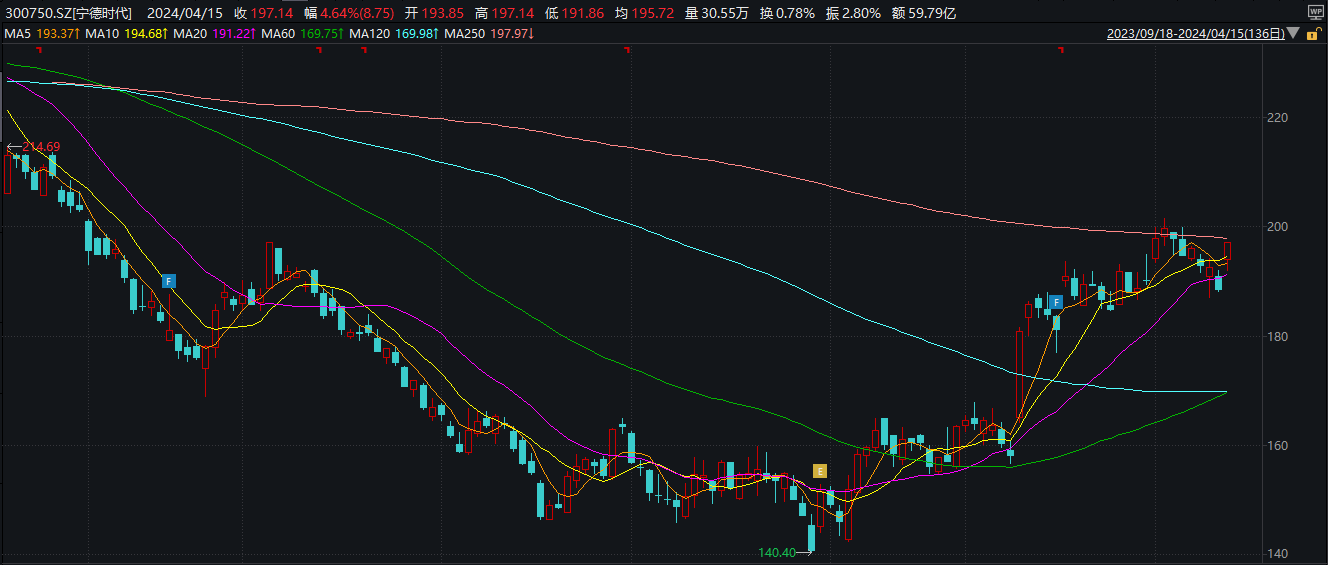Screen dimensions: 1328x565
Task: Click the MA5 indicator label
Action: pyautogui.click(x=17, y=34)
